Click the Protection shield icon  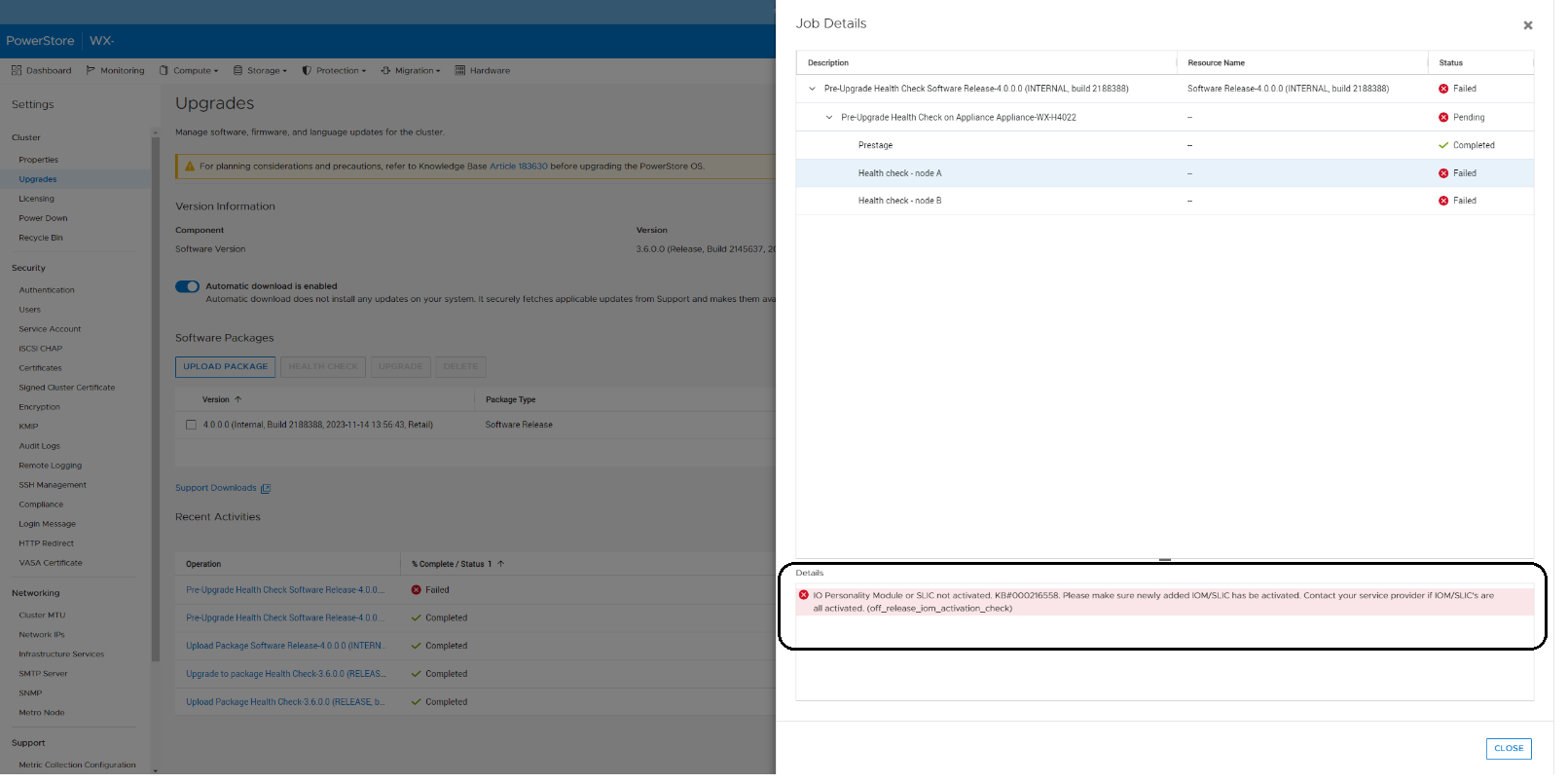(307, 70)
